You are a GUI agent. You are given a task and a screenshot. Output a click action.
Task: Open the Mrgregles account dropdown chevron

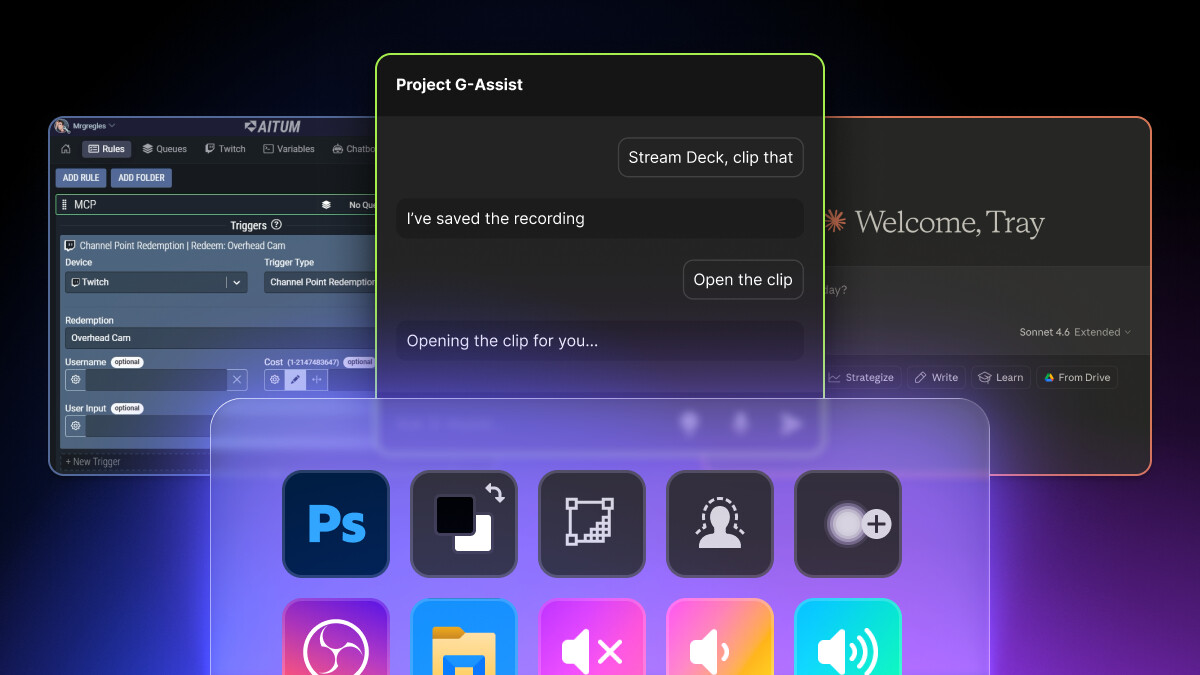click(x=112, y=126)
